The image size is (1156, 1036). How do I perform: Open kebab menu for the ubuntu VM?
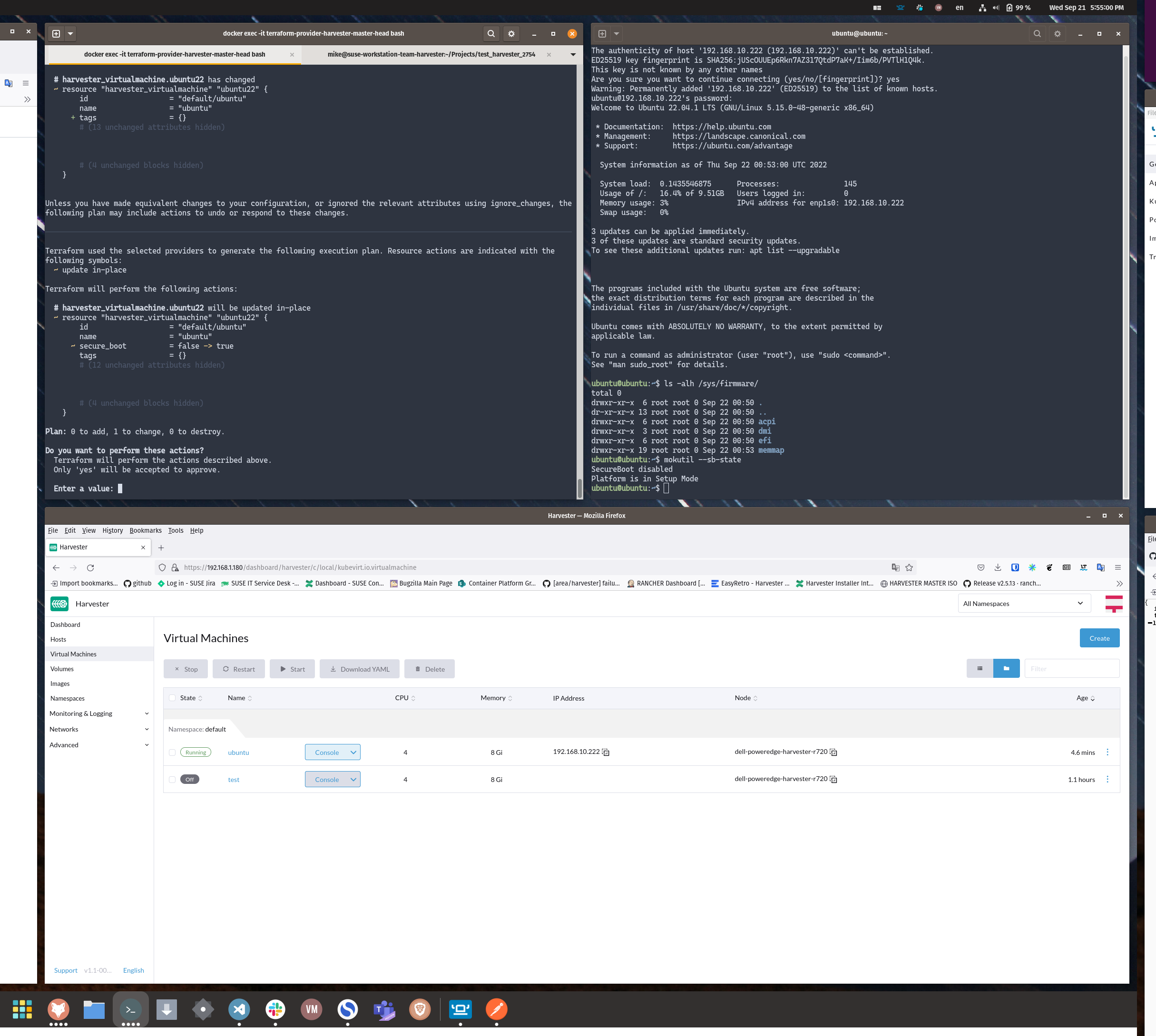coord(1107,752)
